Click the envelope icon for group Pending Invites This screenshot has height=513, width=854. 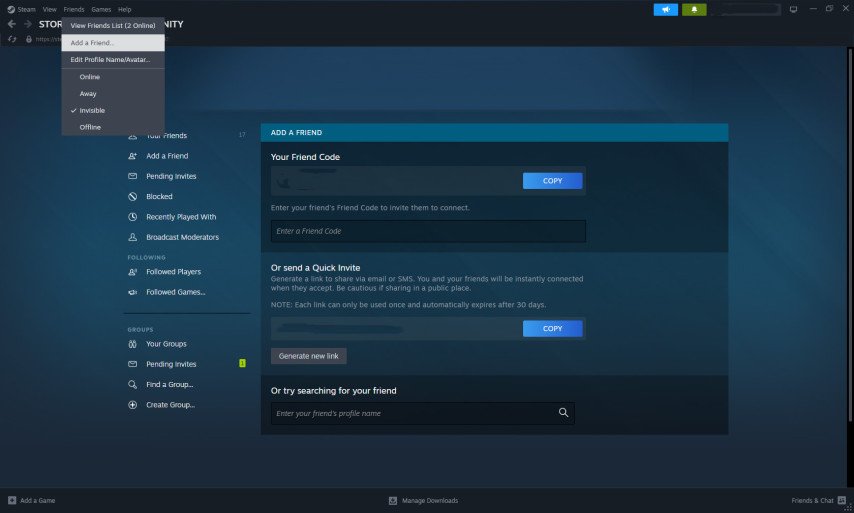click(x=132, y=364)
